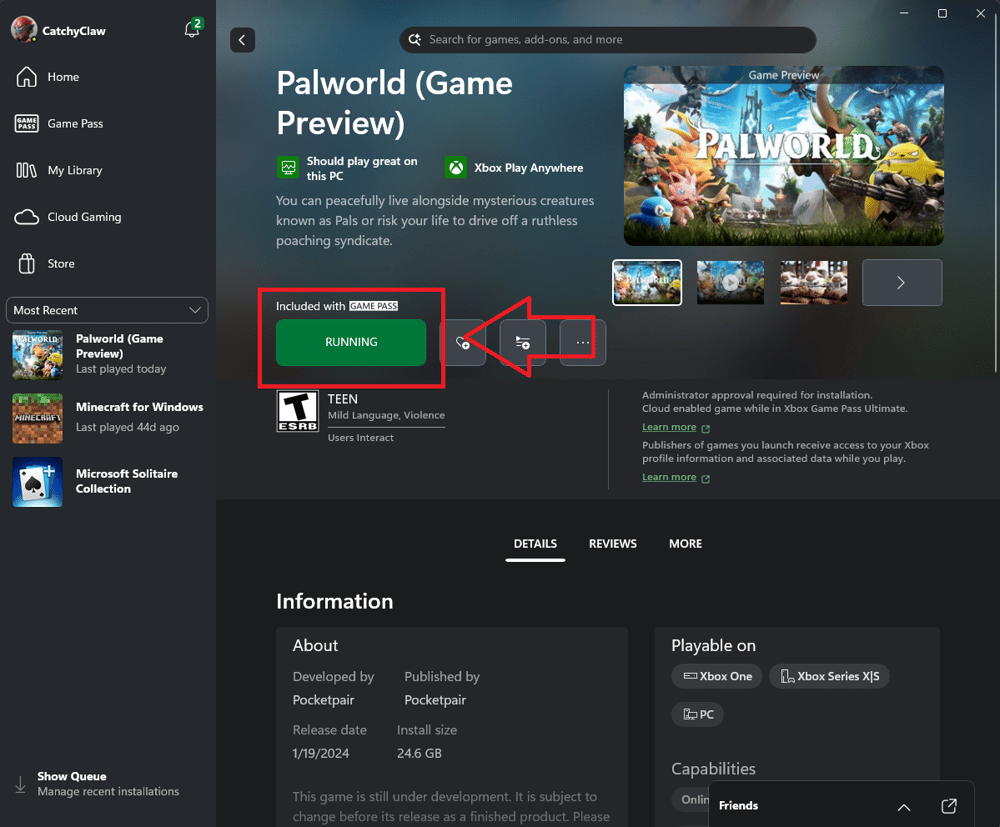Open Game Pass in the sidebar

pyautogui.click(x=75, y=124)
